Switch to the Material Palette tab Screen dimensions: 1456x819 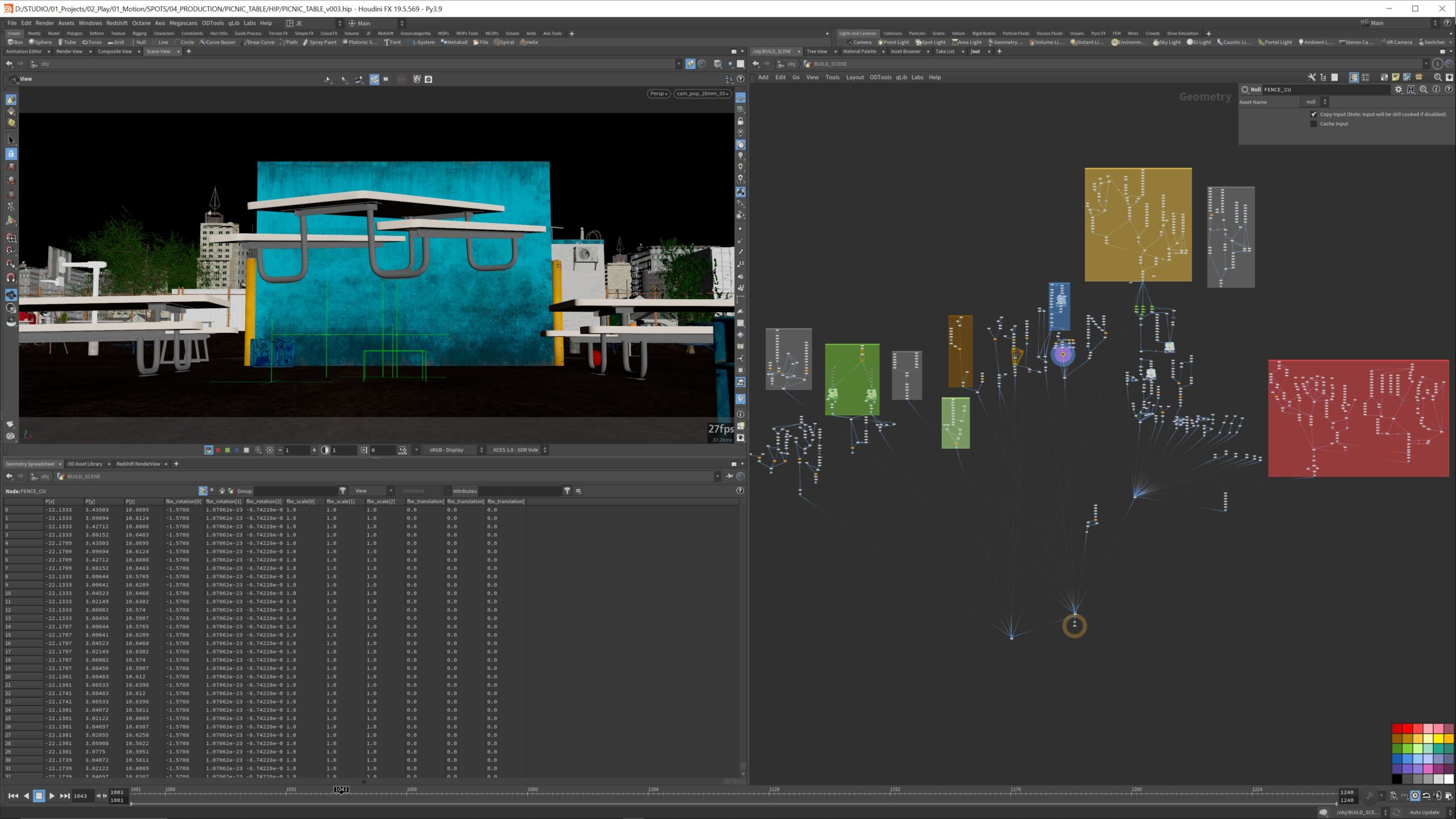[x=859, y=51]
